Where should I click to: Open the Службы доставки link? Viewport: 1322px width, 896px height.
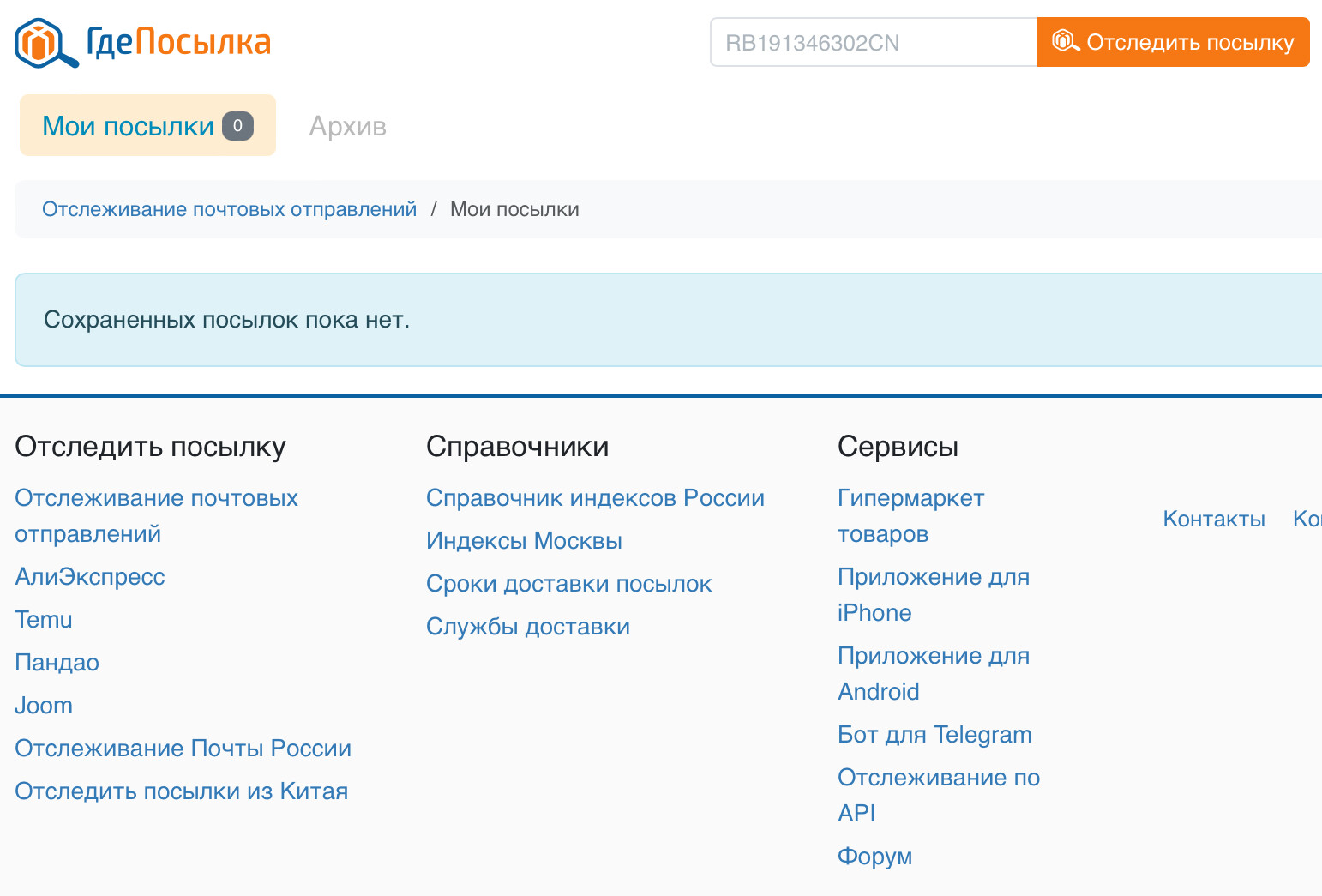click(528, 626)
